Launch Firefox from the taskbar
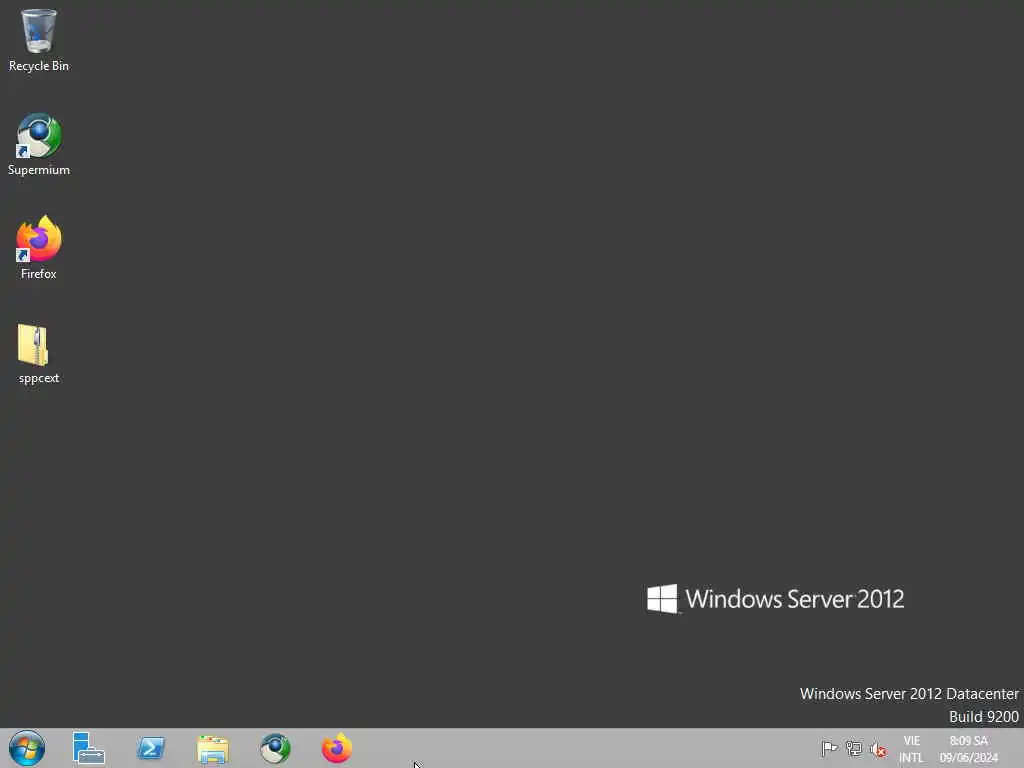The width and height of the screenshot is (1024, 768). [337, 748]
